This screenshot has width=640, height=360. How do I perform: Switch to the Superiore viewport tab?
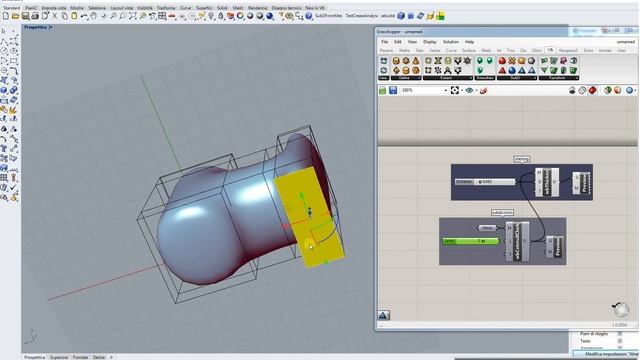[59, 357]
